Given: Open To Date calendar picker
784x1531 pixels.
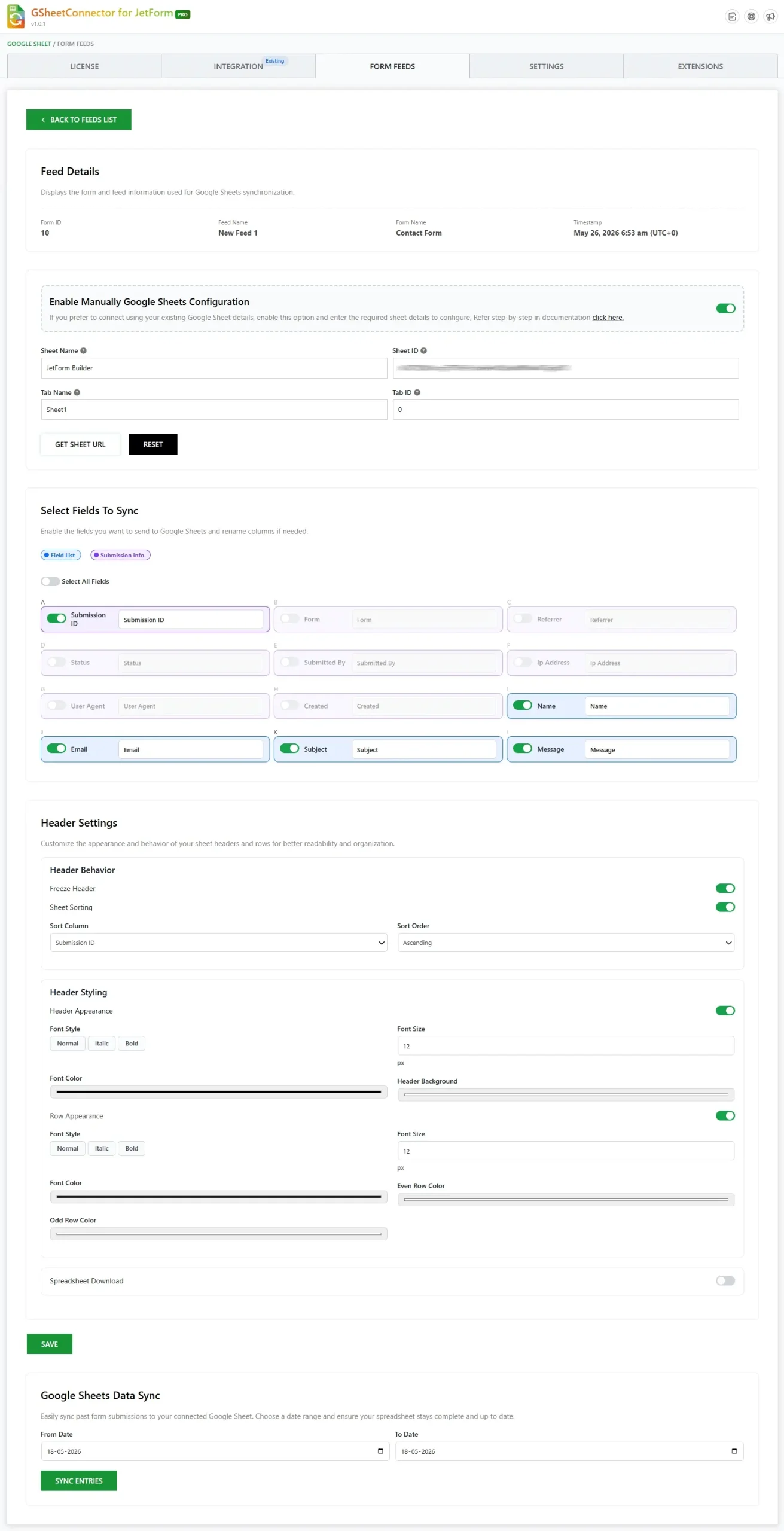Looking at the screenshot, I should [734, 1451].
